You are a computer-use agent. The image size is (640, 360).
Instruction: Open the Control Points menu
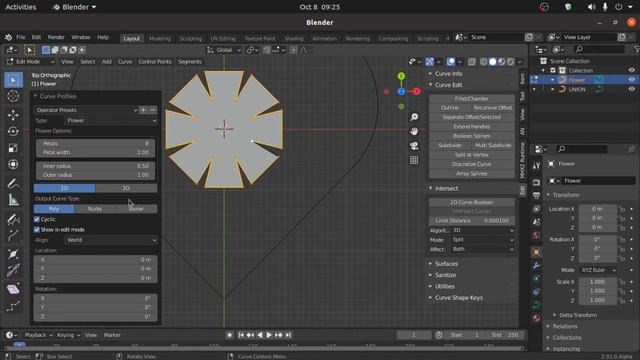155,62
